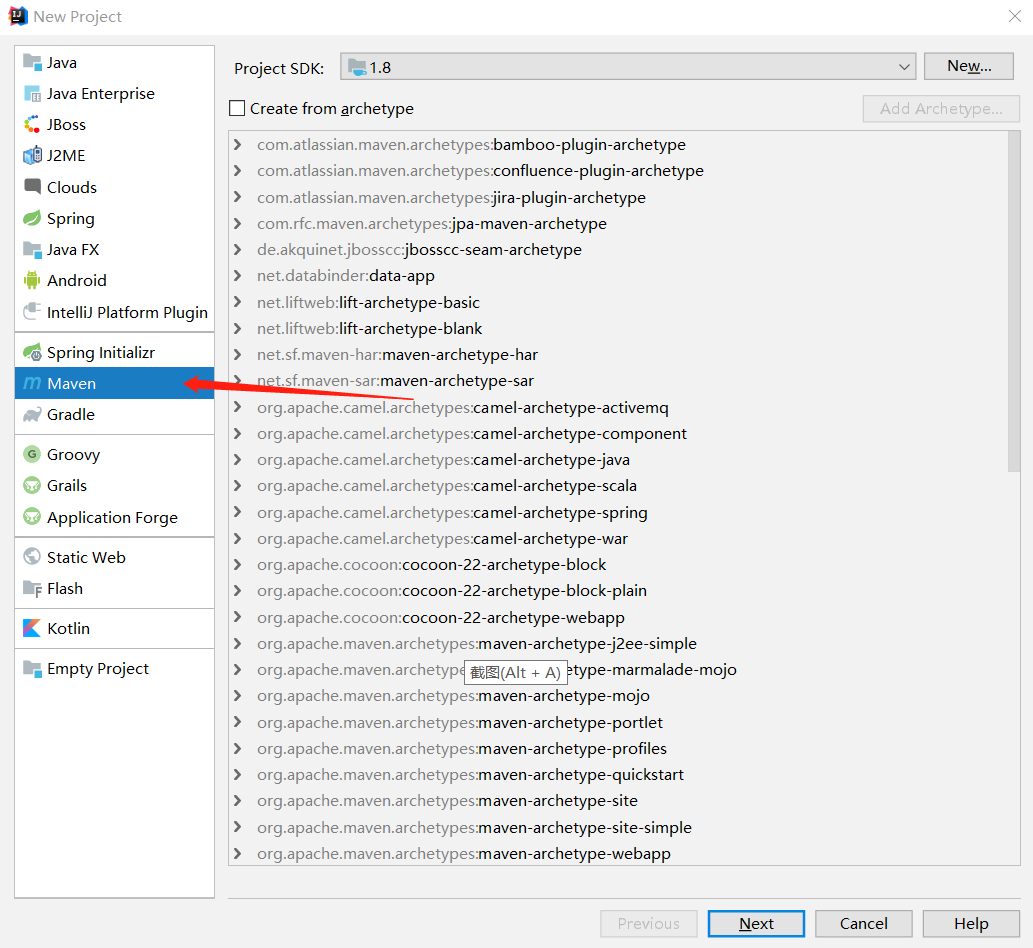
Task: Click the IntelliJ IDEA logo in title bar
Action: [x=18, y=16]
